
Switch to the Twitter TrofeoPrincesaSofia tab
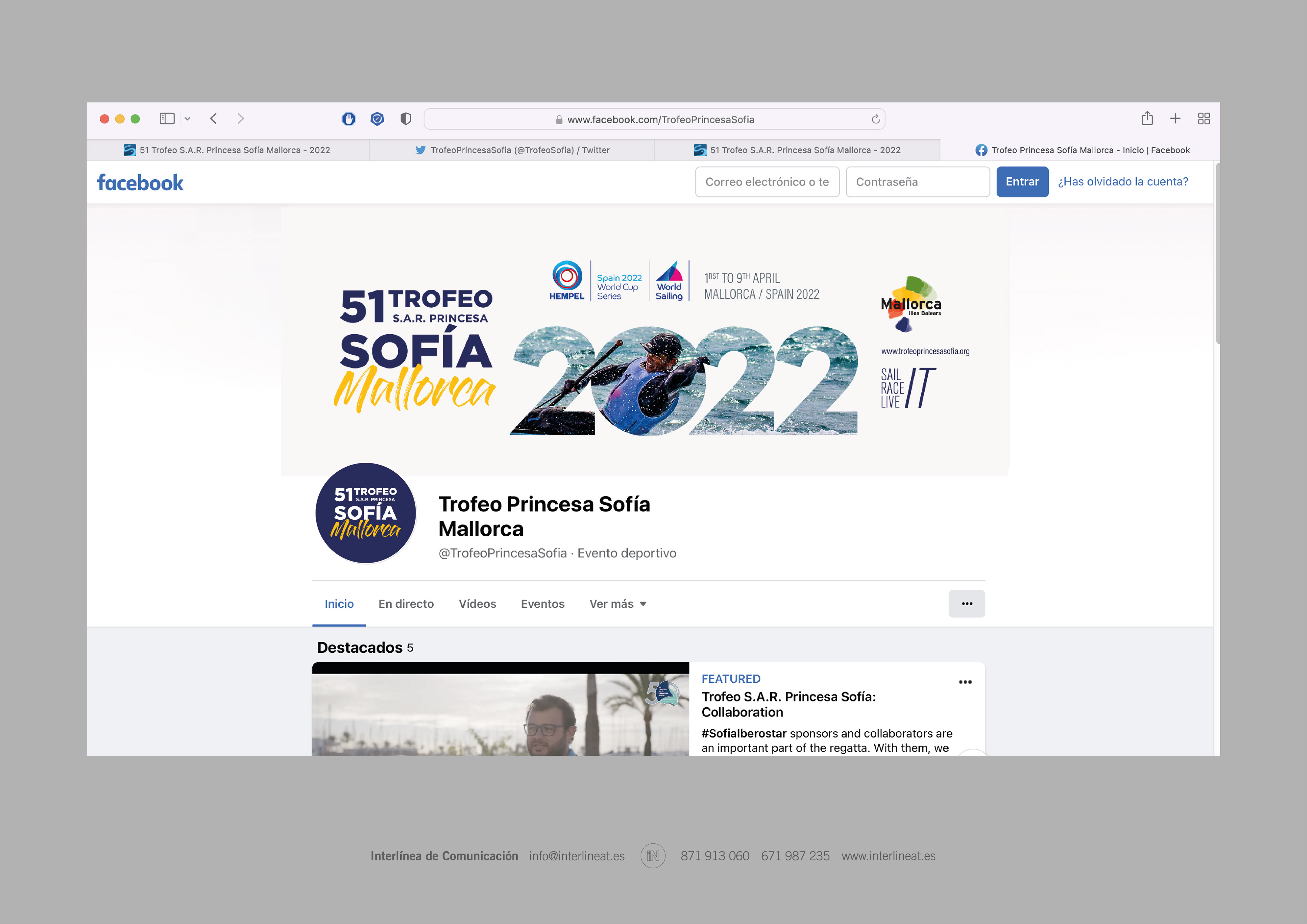click(x=512, y=150)
